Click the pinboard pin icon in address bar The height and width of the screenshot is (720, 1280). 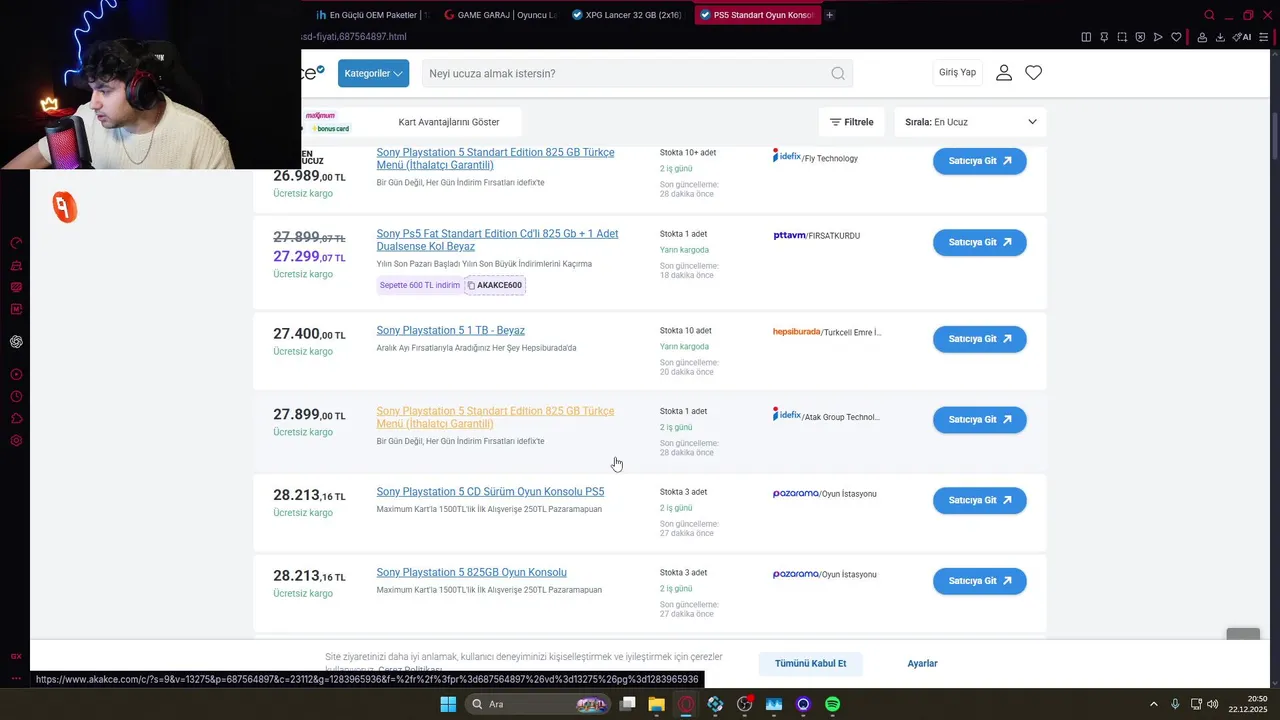[1104, 37]
